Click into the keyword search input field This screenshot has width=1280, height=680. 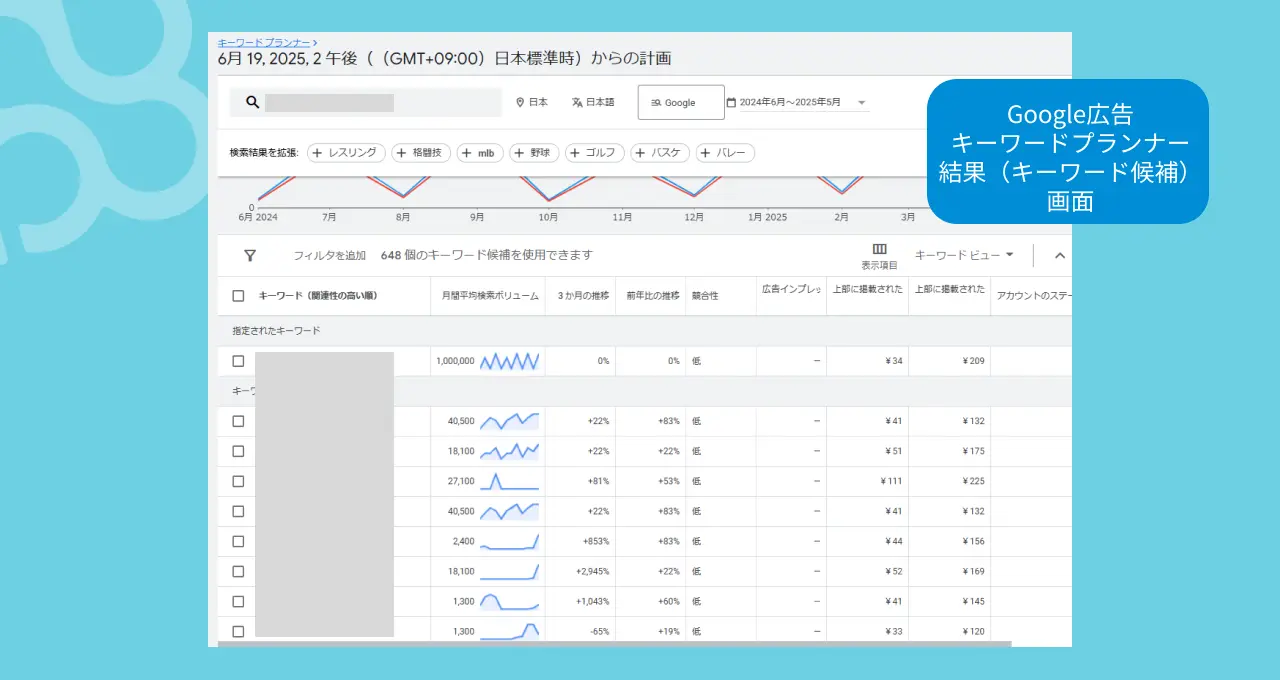(x=365, y=102)
